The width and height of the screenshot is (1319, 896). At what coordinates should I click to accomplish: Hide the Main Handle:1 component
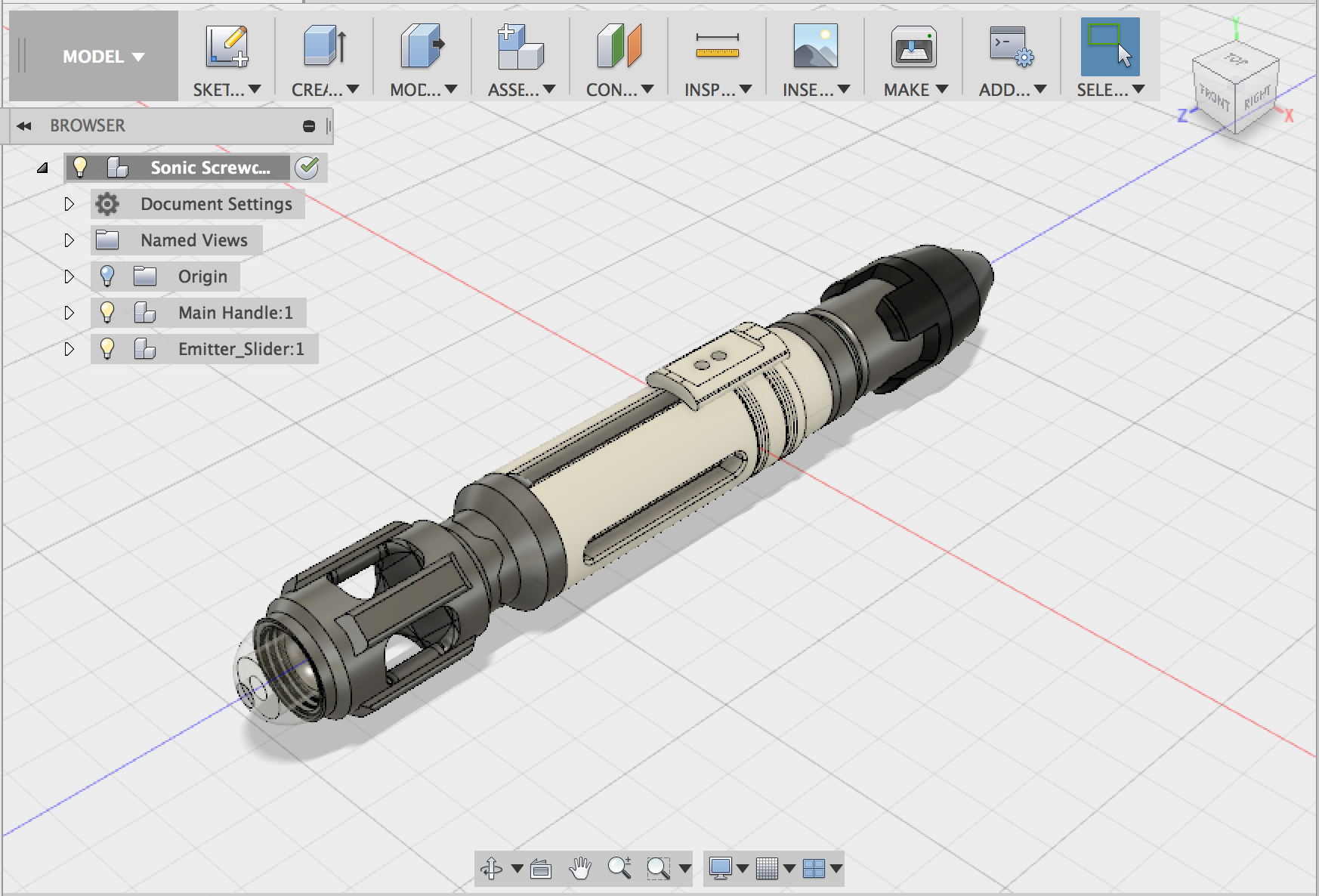(x=107, y=312)
